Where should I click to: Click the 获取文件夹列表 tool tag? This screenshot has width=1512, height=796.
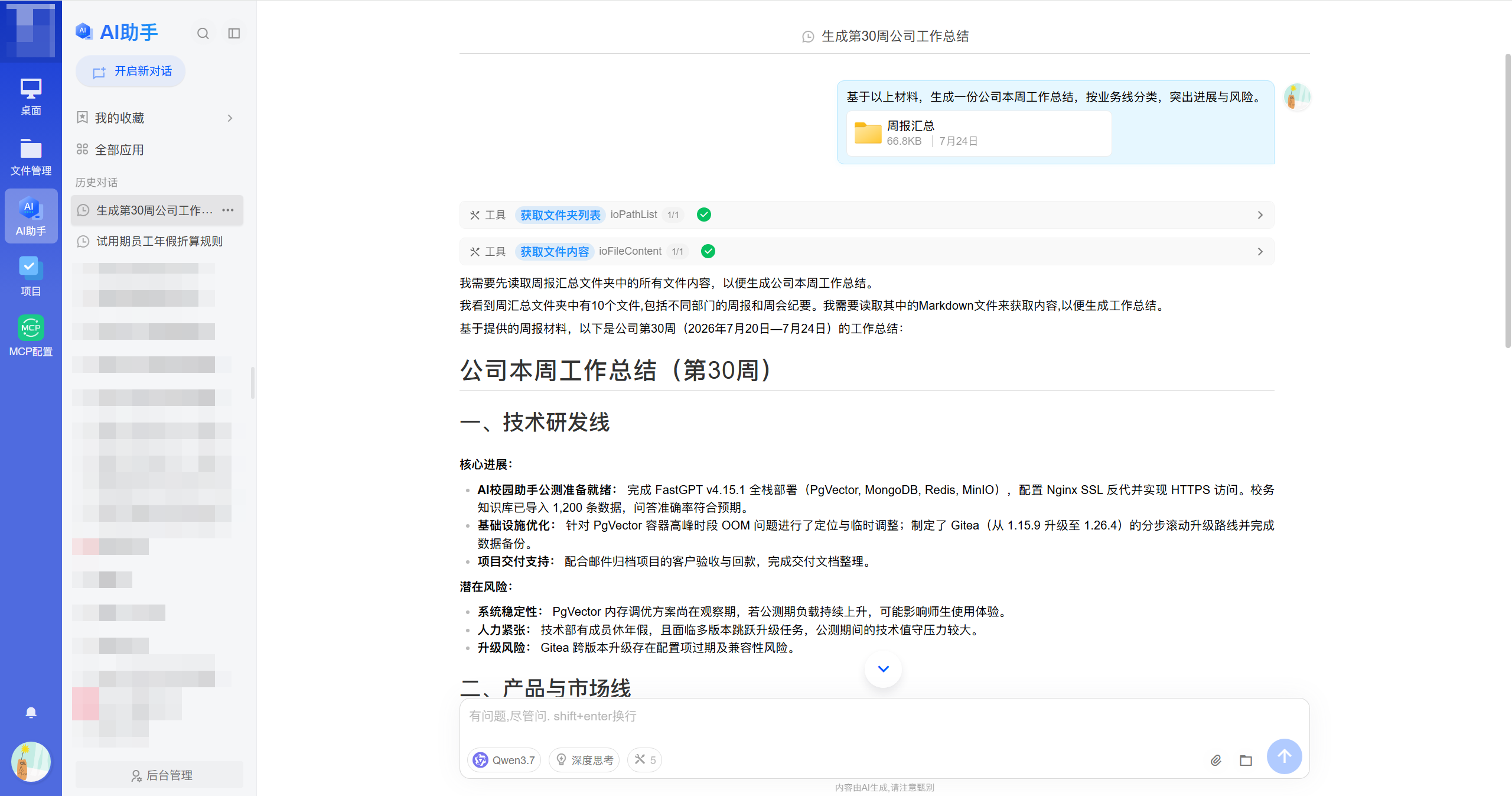560,215
